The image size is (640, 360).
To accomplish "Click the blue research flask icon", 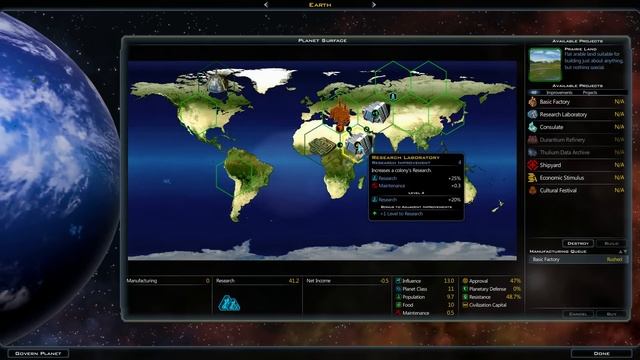I will (229, 303).
